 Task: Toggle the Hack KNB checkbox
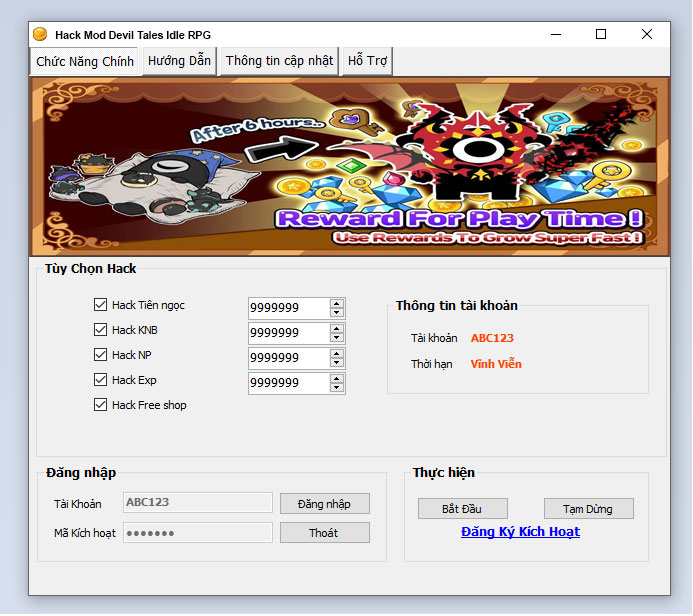point(100,330)
